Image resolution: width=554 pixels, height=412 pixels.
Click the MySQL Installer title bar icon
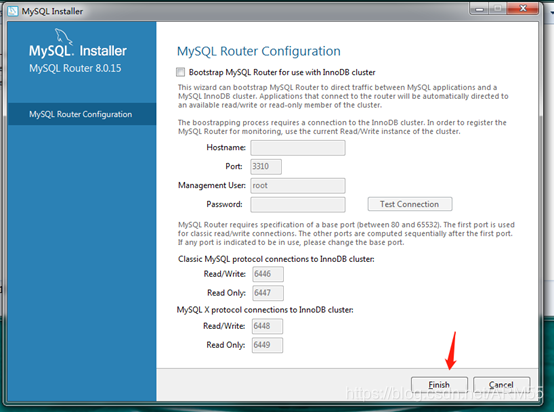13,11
